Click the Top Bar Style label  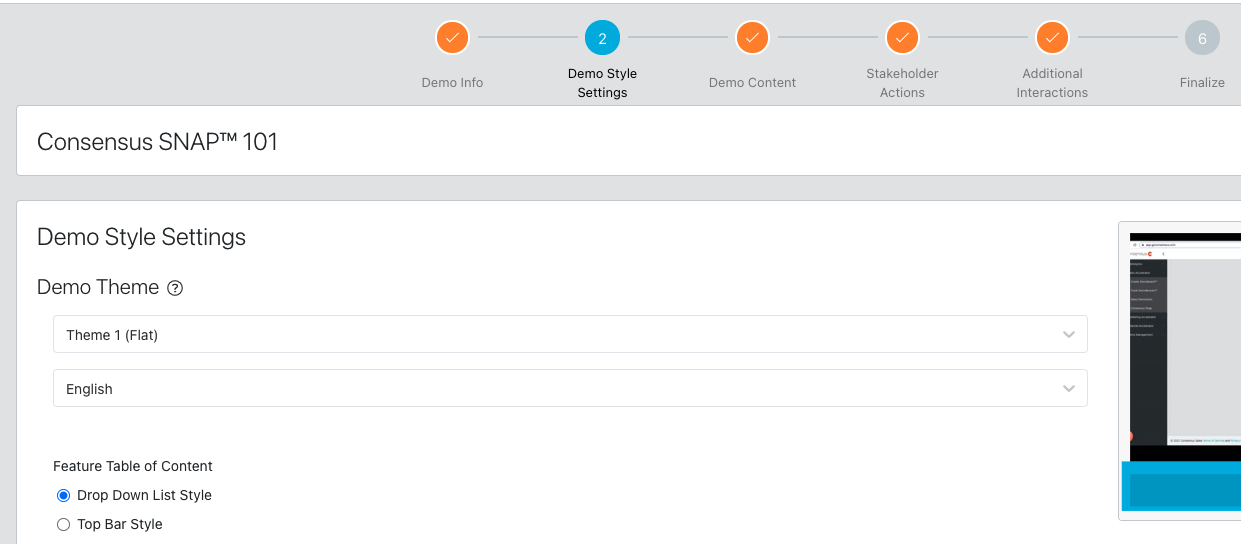[119, 524]
